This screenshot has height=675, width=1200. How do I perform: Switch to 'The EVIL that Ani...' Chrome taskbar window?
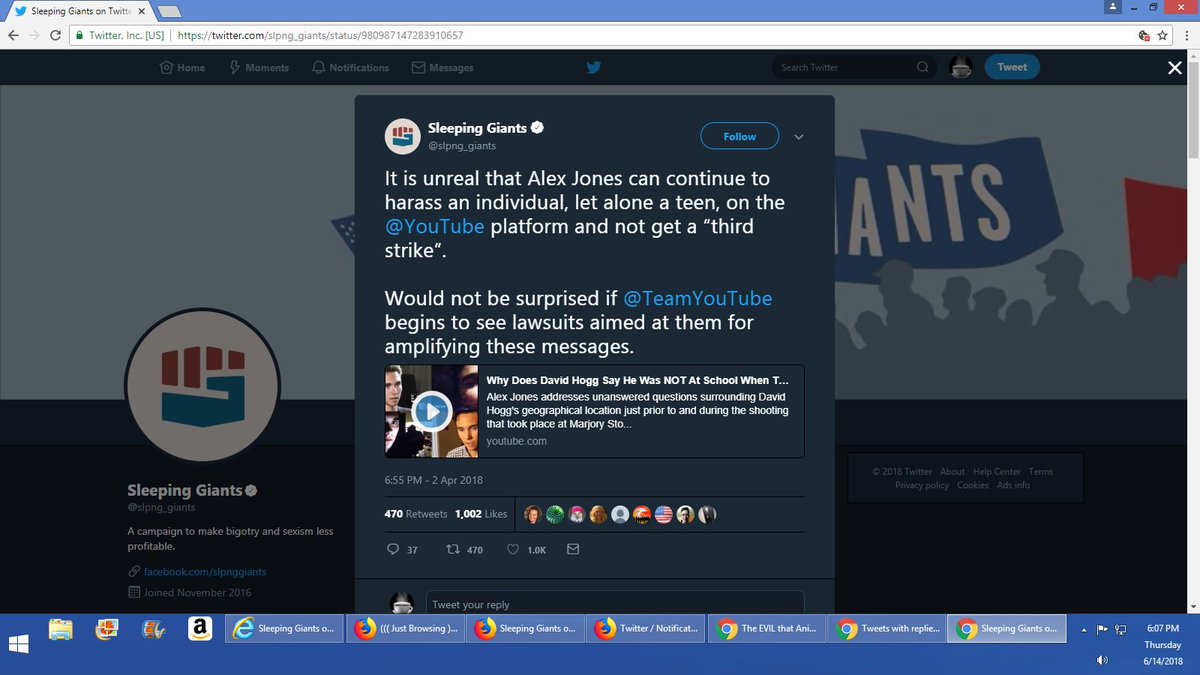pyautogui.click(x=769, y=629)
